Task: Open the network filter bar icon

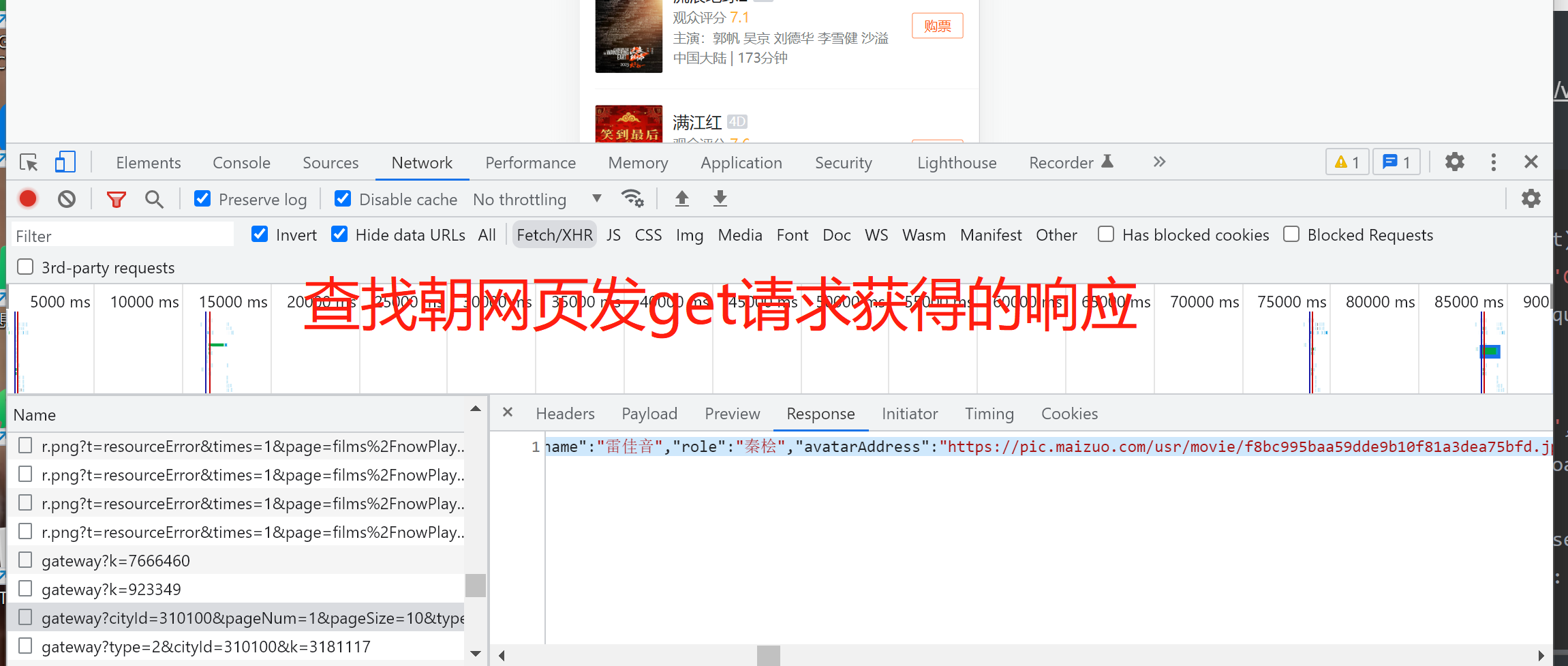Action: coord(116,198)
